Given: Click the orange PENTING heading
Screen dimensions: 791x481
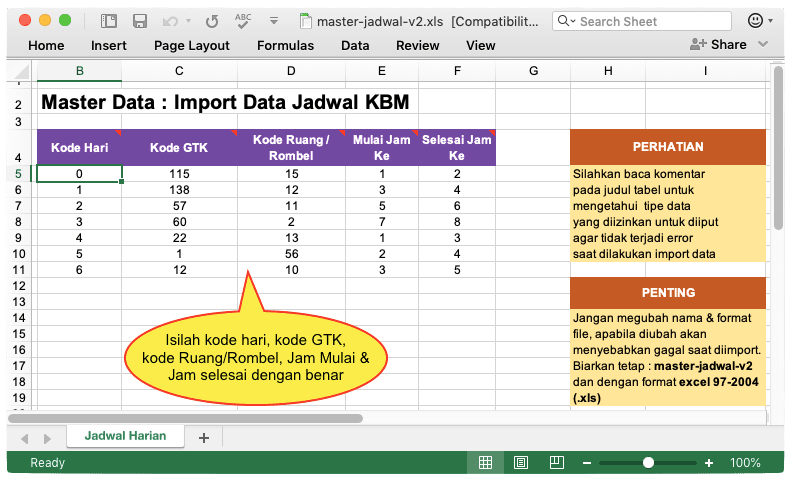Looking at the screenshot, I should (x=668, y=293).
